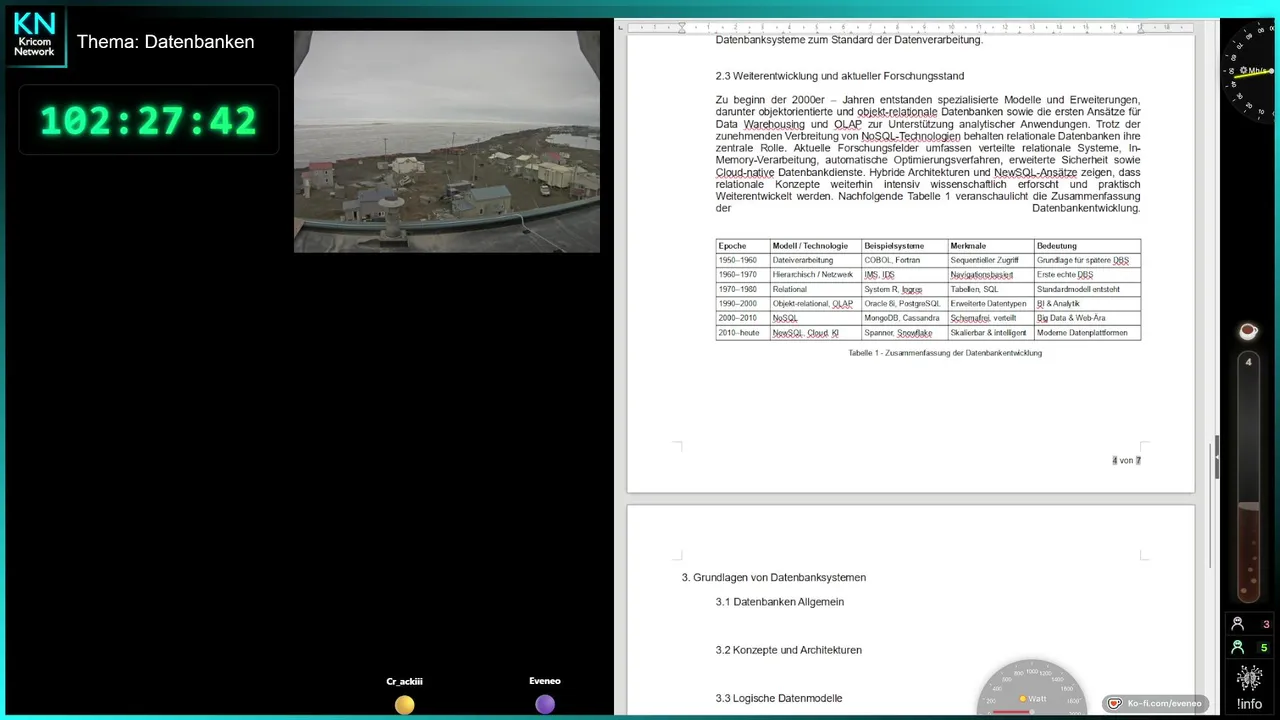Click the heading '2.3 Weiterentwicklung und aktueller Forschungsstand'
The height and width of the screenshot is (720, 1280).
(x=840, y=76)
